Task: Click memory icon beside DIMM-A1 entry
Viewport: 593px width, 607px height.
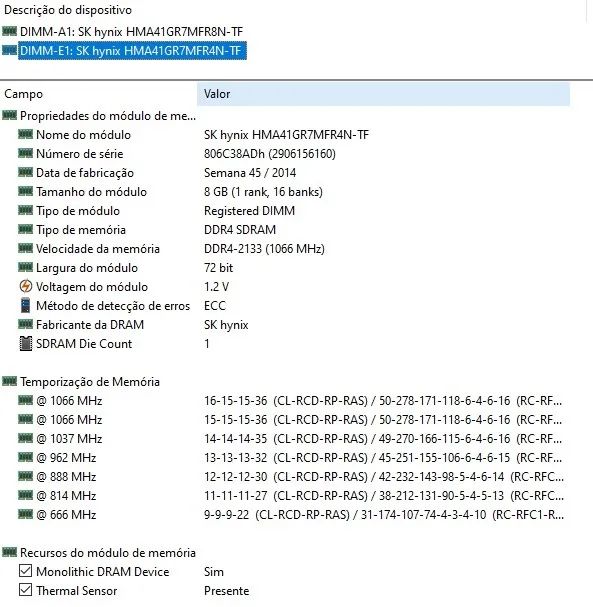Action: click(x=9, y=31)
